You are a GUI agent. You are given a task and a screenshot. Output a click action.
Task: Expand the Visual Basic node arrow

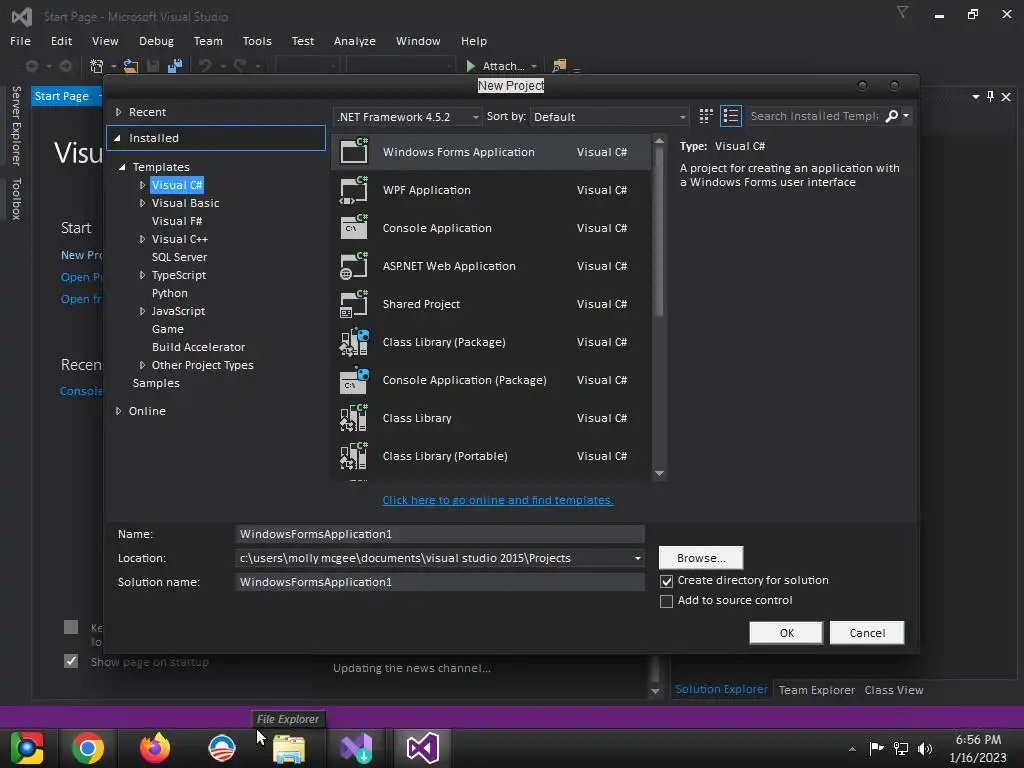pyautogui.click(x=142, y=203)
